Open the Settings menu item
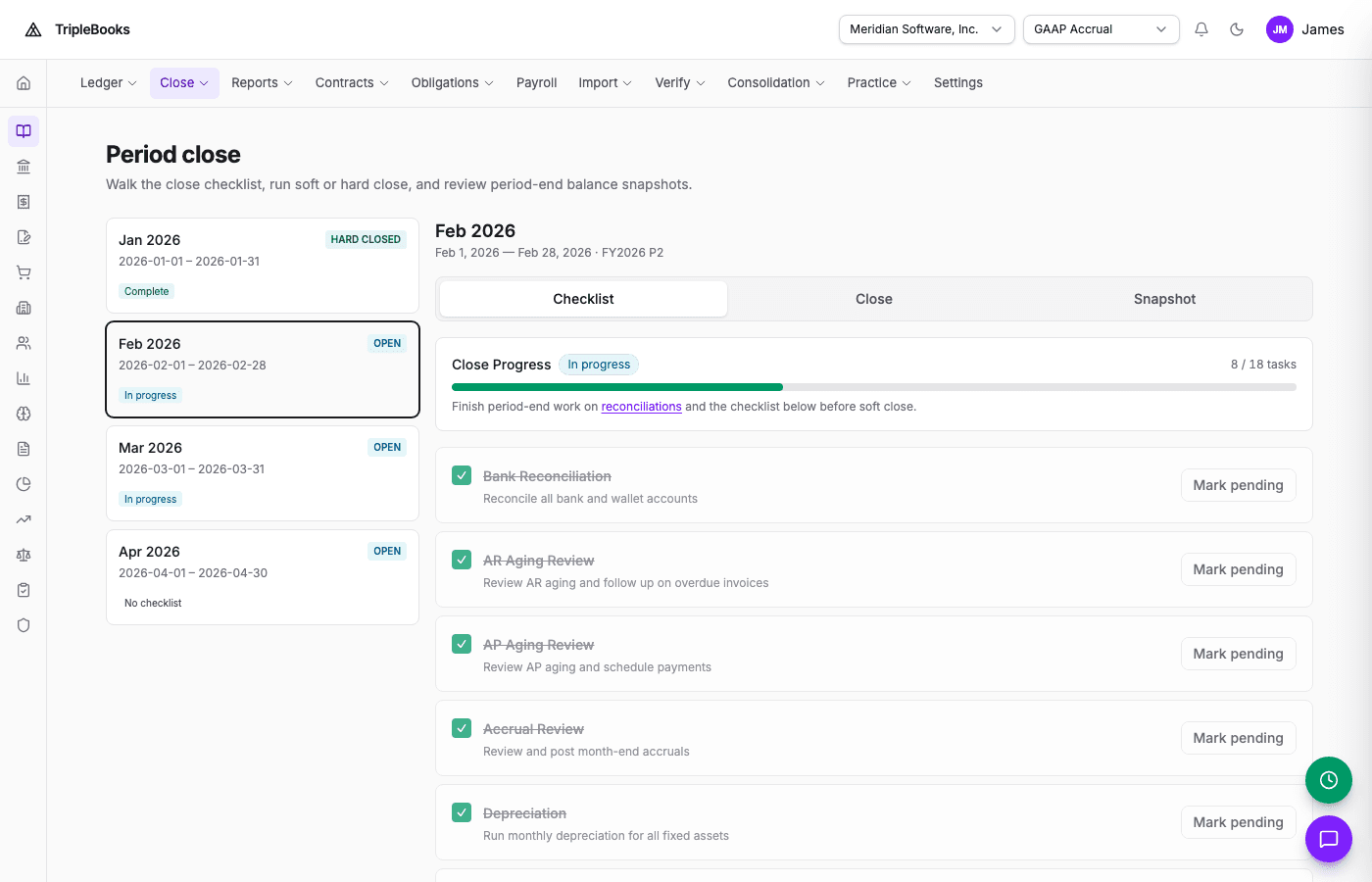This screenshot has height=882, width=1372. point(958,83)
